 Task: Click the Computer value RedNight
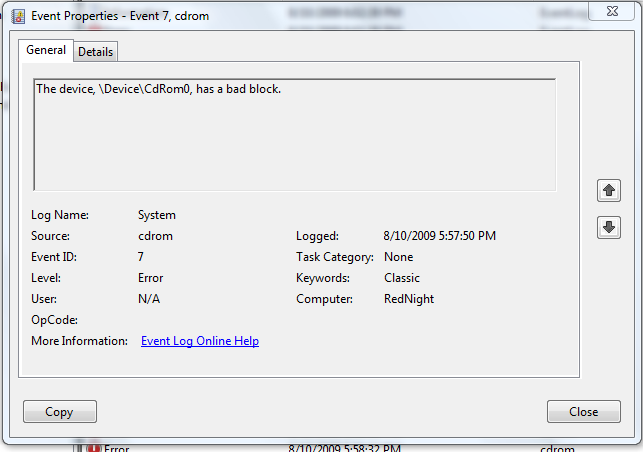(x=409, y=299)
